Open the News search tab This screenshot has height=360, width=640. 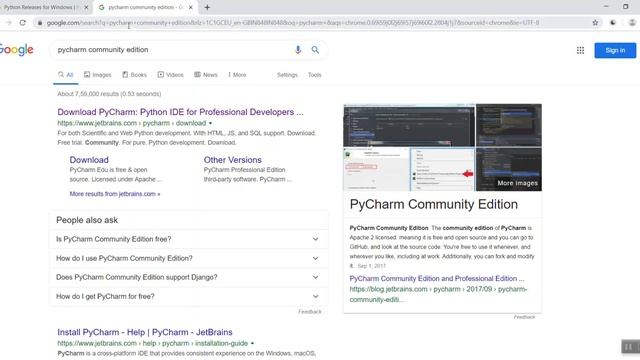pos(206,75)
